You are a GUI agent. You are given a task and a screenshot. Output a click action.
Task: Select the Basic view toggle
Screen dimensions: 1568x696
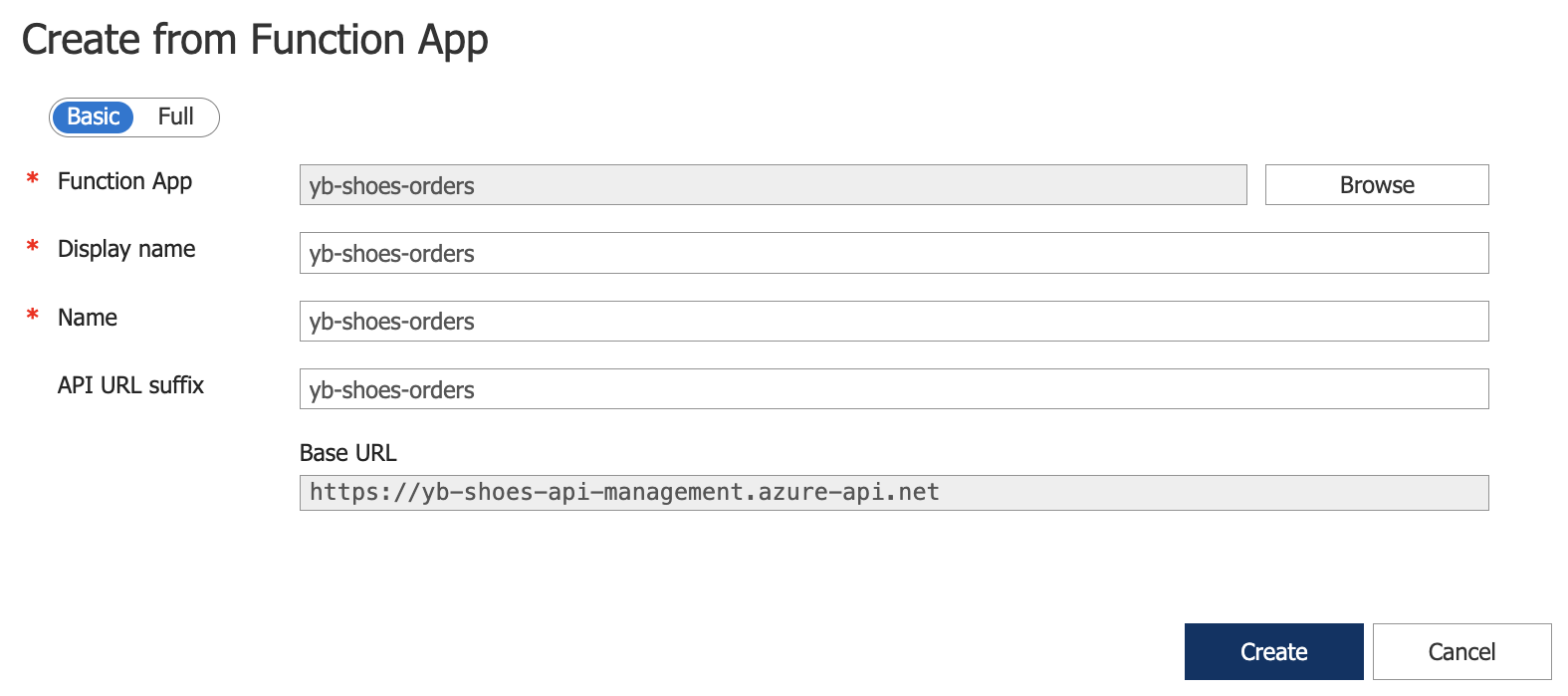pos(94,116)
